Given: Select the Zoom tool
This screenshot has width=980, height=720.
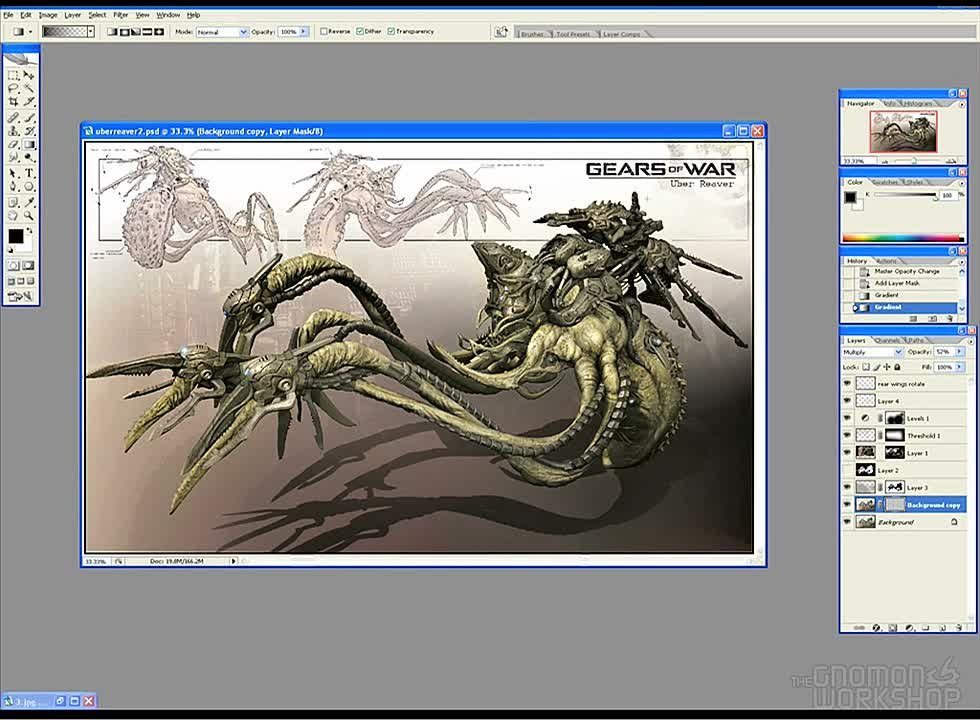Looking at the screenshot, I should point(29,216).
